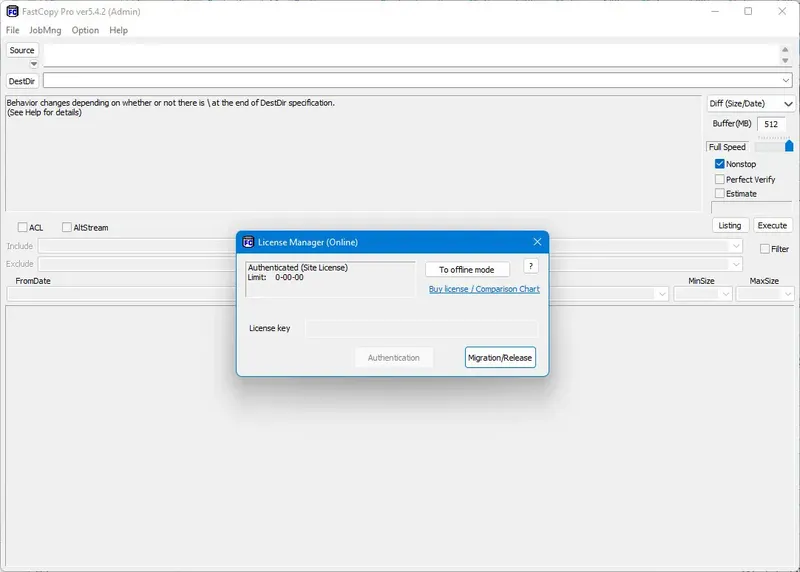Click the Limit: 0-00-00 text
The width and height of the screenshot is (800, 572).
coord(276,277)
